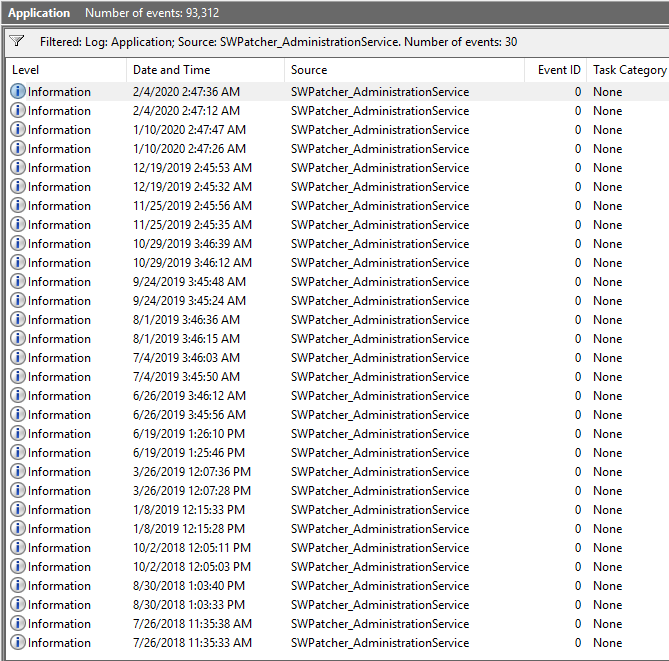Click Source cell in 6/19/2019 1:26:10 PM row

point(380,434)
